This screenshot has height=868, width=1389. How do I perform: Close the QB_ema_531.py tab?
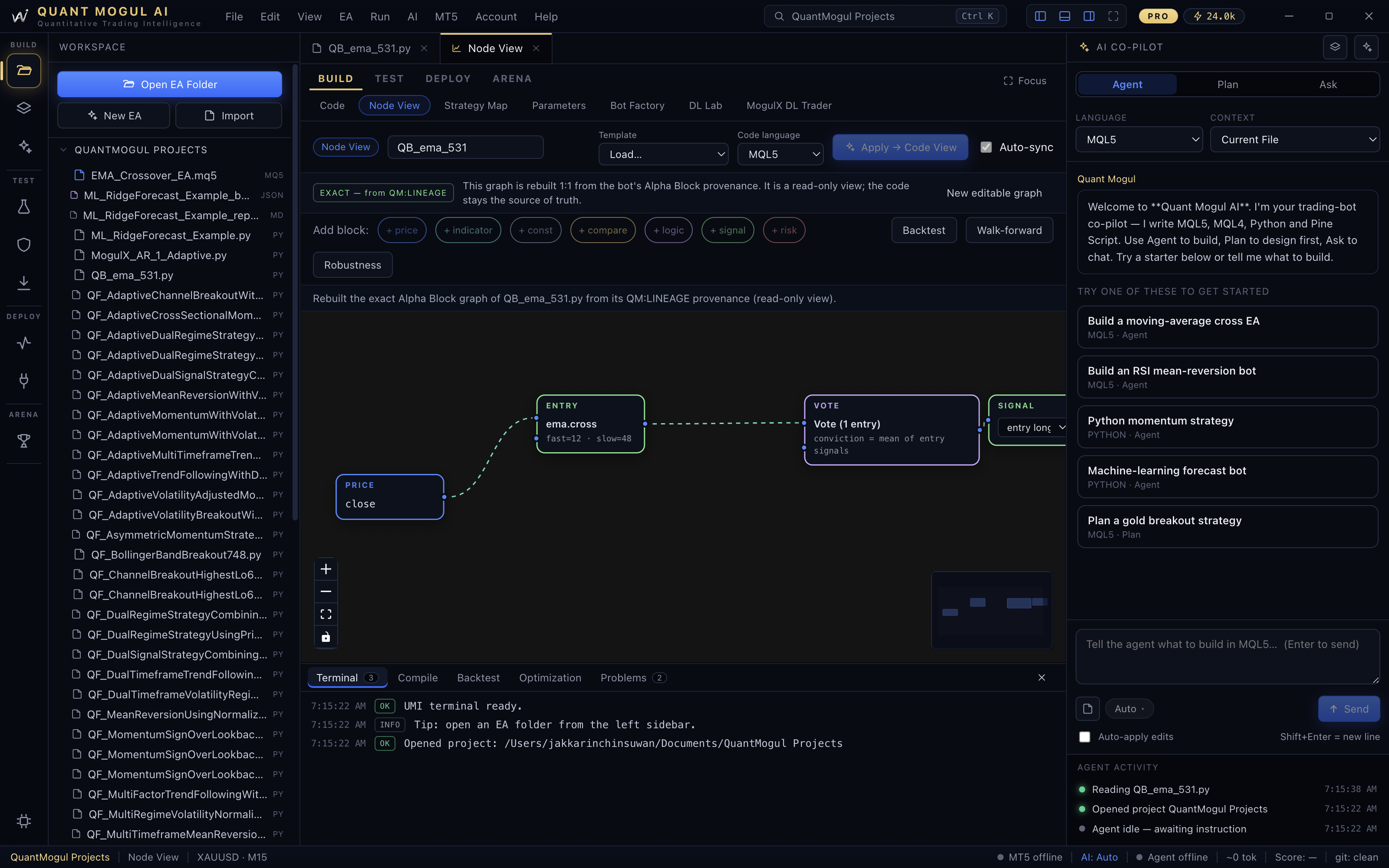point(424,48)
